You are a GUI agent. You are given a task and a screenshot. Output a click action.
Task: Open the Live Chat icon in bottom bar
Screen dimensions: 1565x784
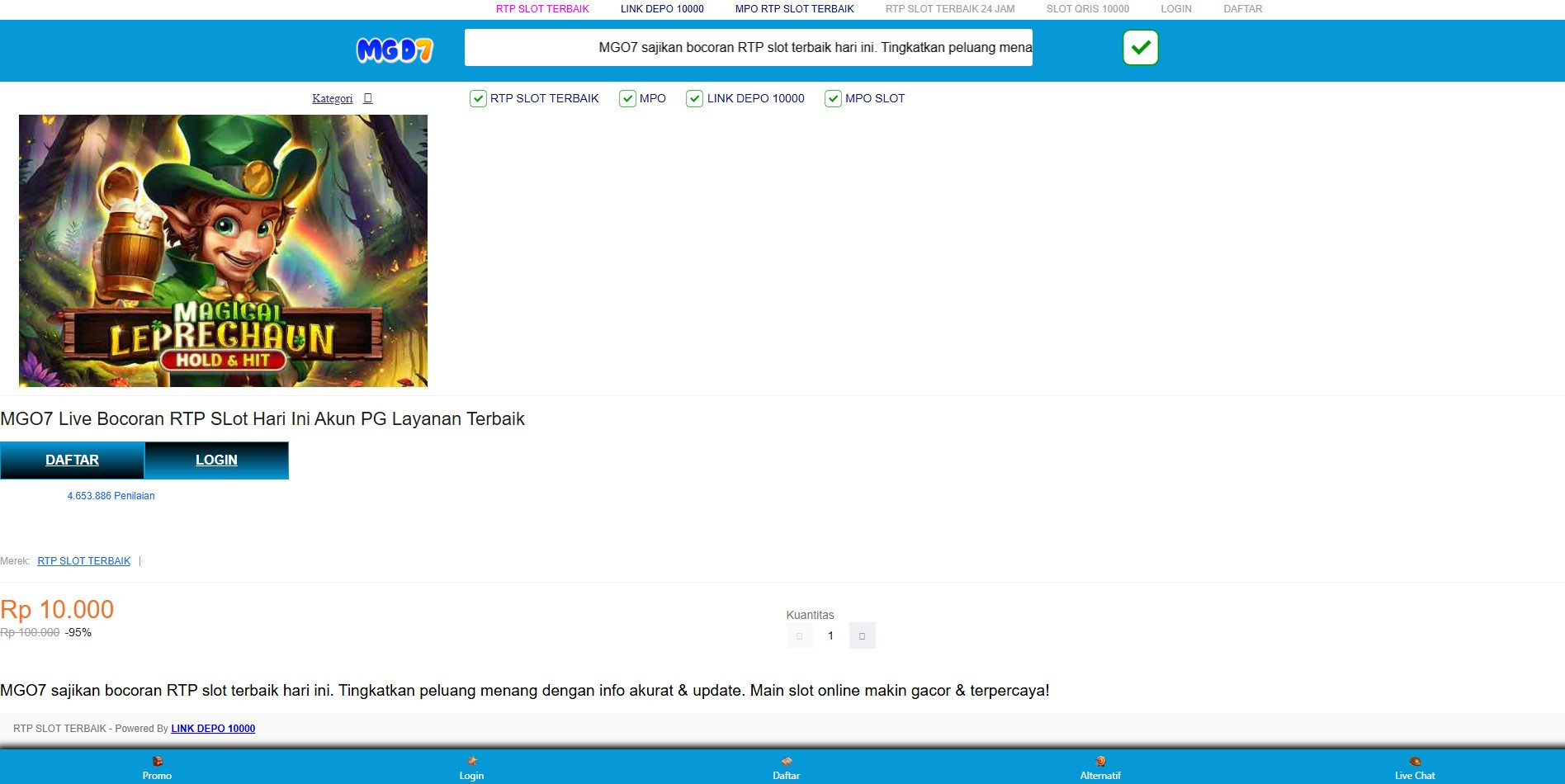pyautogui.click(x=1415, y=767)
